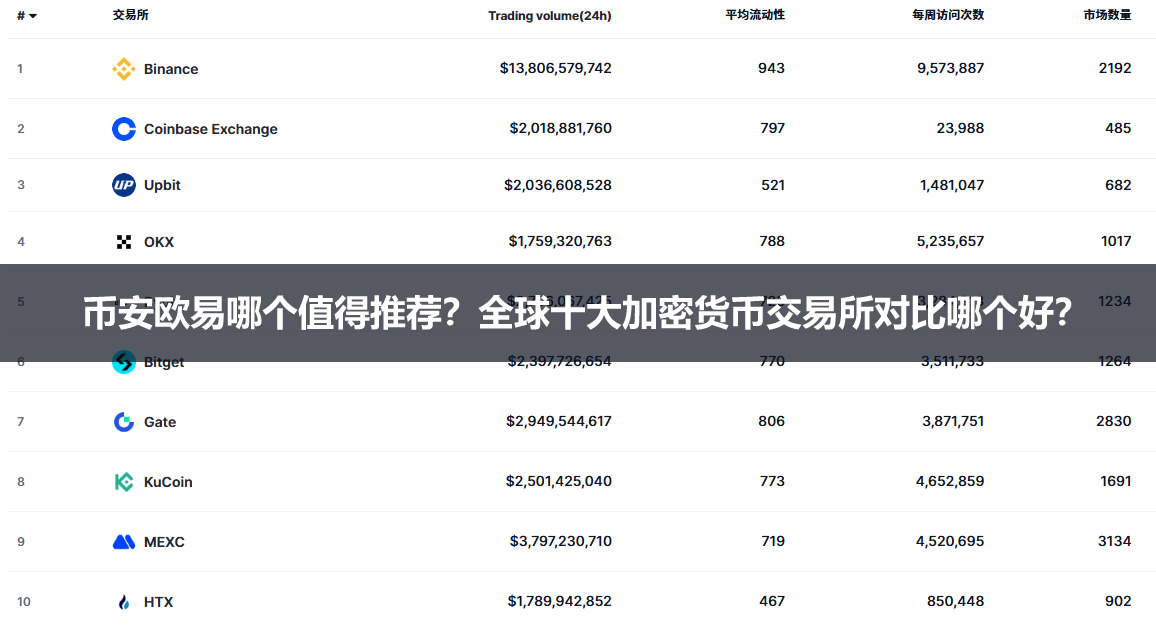Click the Gate logo icon
This screenshot has height=629, width=1156.
(124, 422)
